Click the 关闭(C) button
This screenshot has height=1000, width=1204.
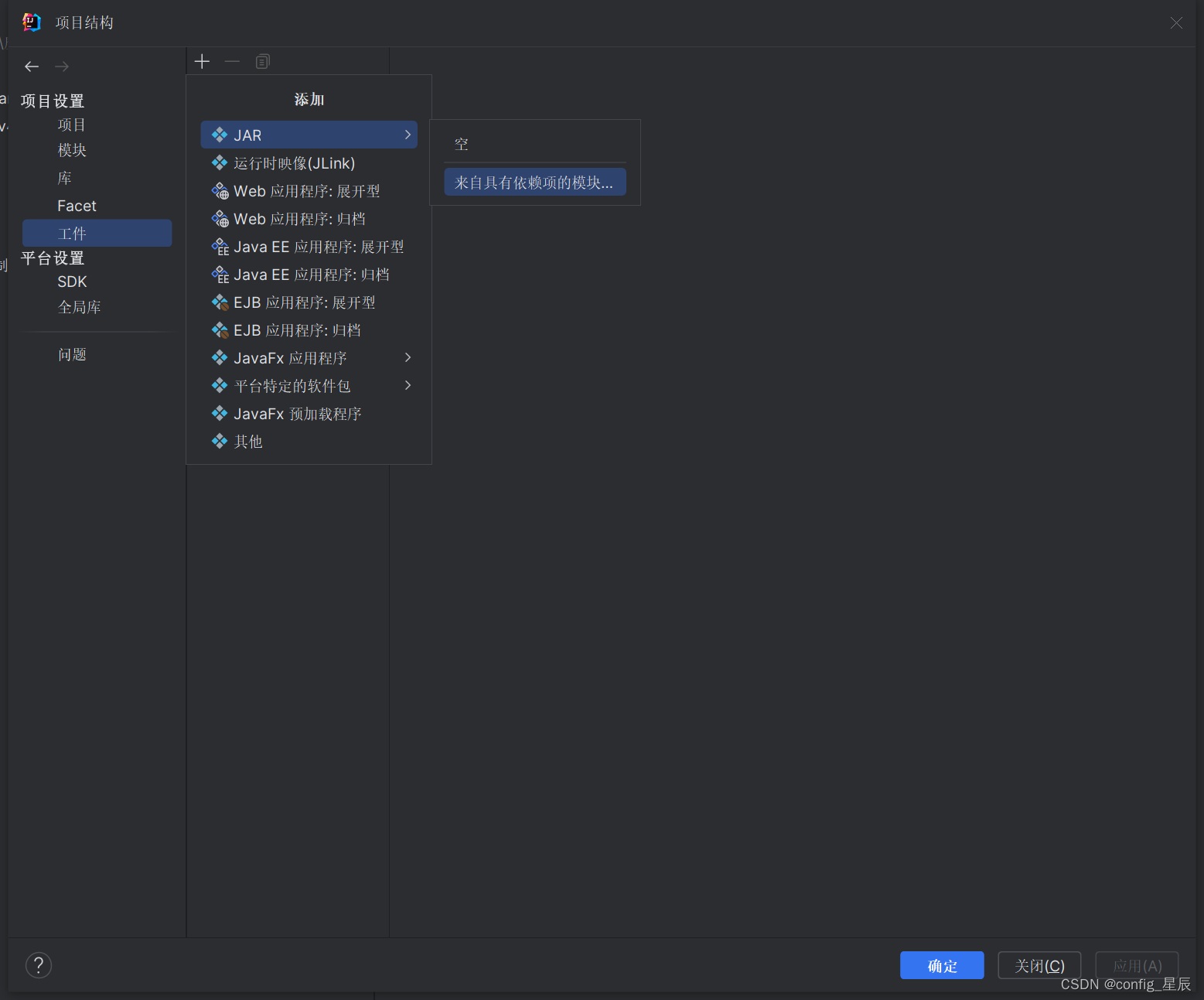[1039, 965]
